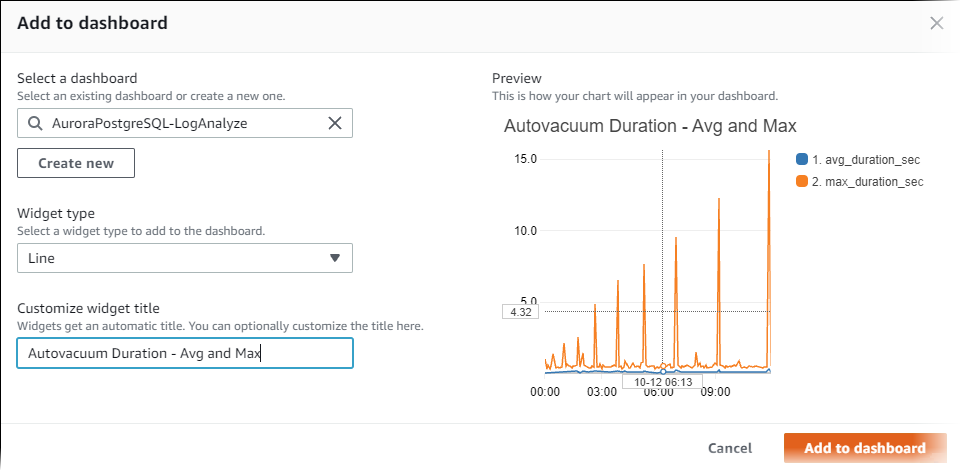Expand the Widget type dropdown arrow
The width and height of the screenshot is (961, 471).
(x=335, y=258)
